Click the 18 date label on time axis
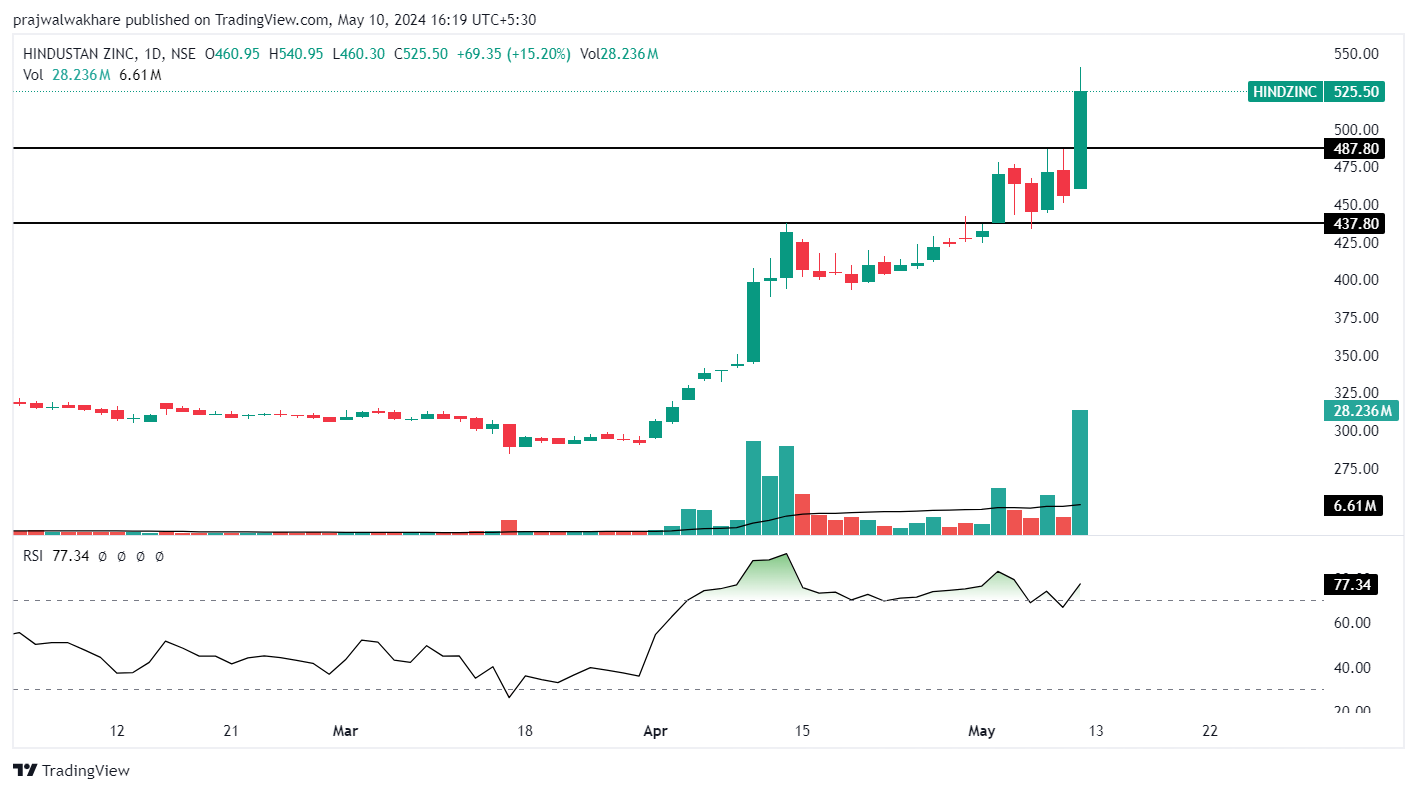Viewport: 1417px width, 792px height. tap(525, 731)
